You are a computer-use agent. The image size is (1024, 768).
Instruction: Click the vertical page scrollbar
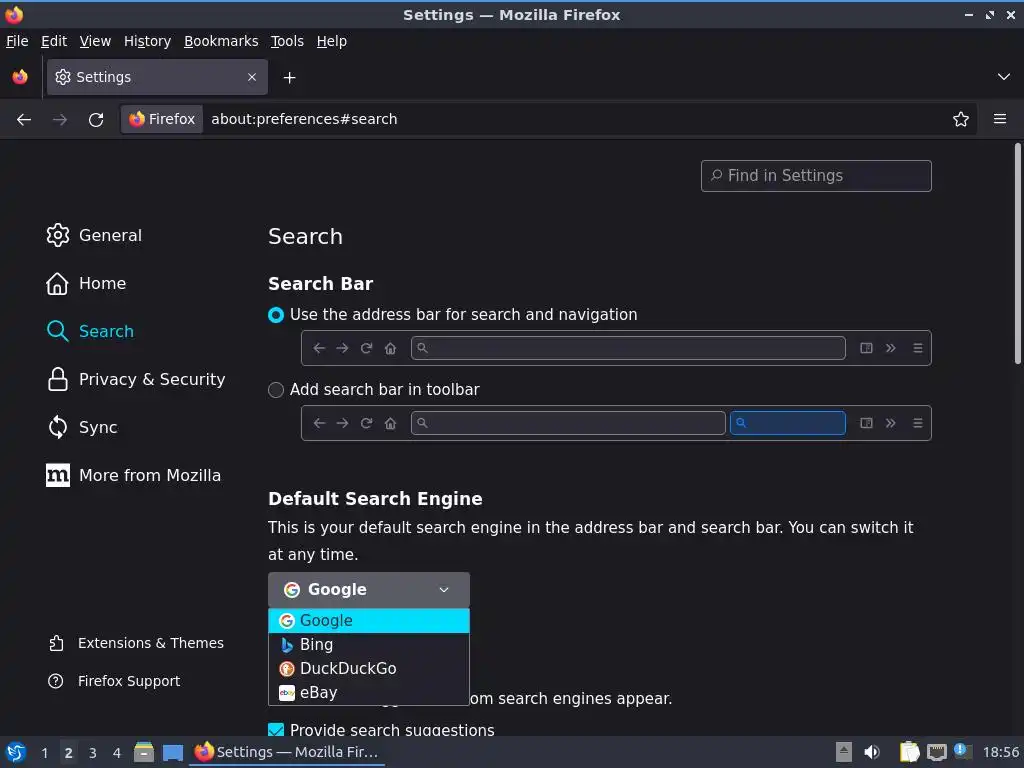[1017, 255]
